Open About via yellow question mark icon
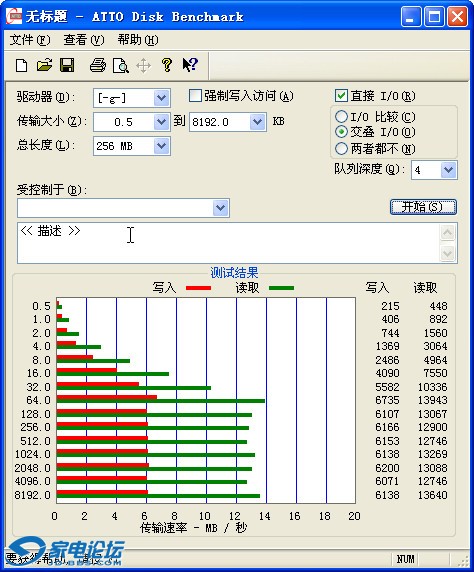This screenshot has height=572, width=474. [x=167, y=65]
